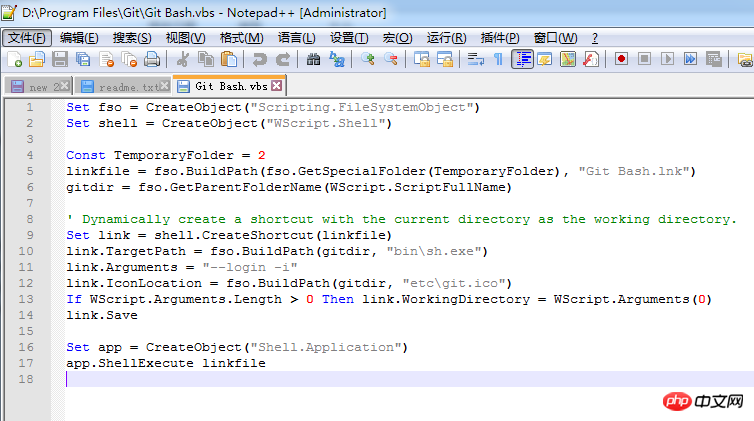Click the Close file toolbar icon

coord(106,60)
